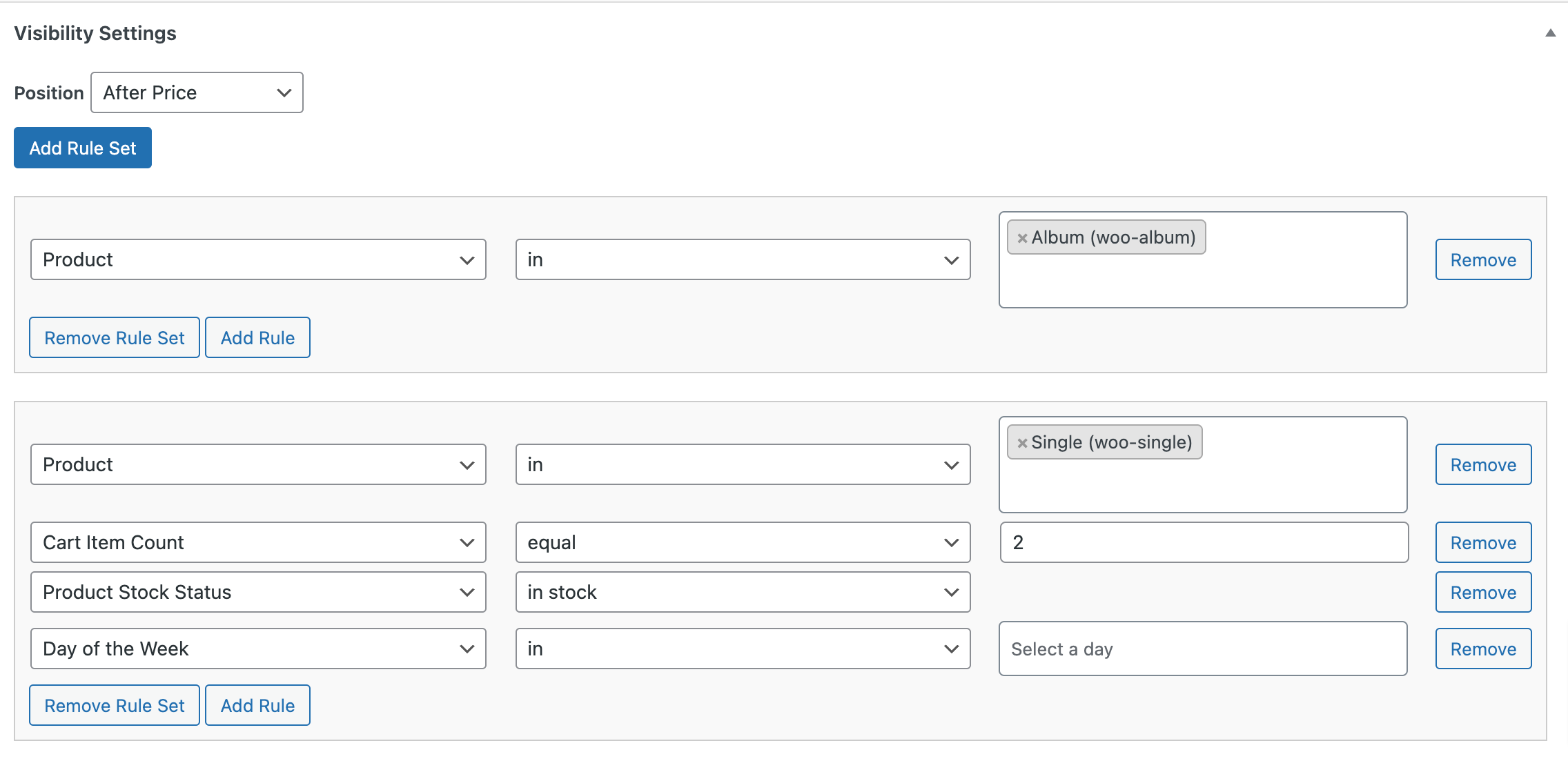1568x781 pixels.
Task: Remove the Single (woo-single) tag
Action: (x=1023, y=442)
